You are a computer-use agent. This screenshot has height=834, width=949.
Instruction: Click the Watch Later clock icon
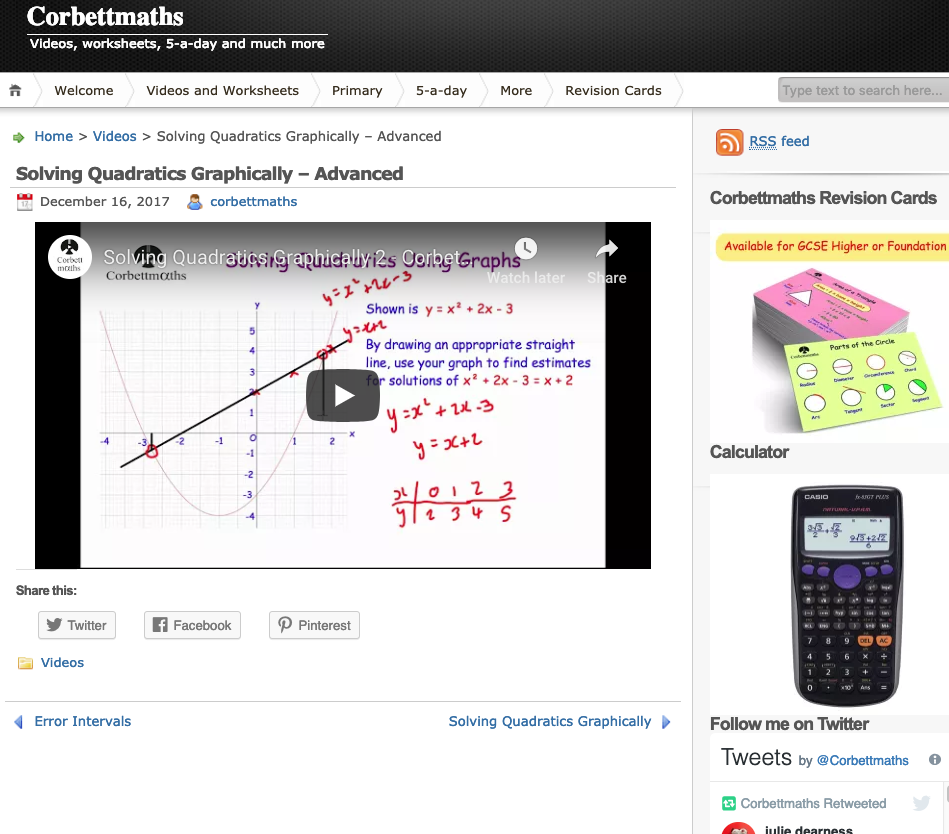pos(525,248)
